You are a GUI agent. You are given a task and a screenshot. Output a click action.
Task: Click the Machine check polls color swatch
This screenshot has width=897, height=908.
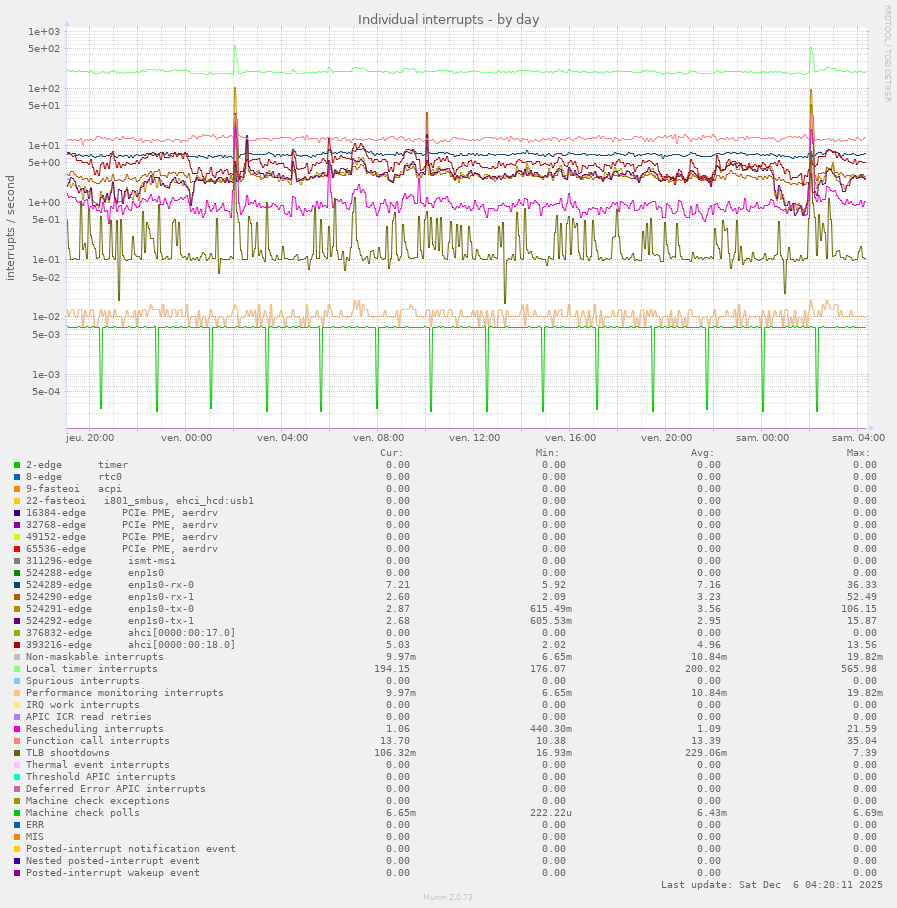point(17,813)
